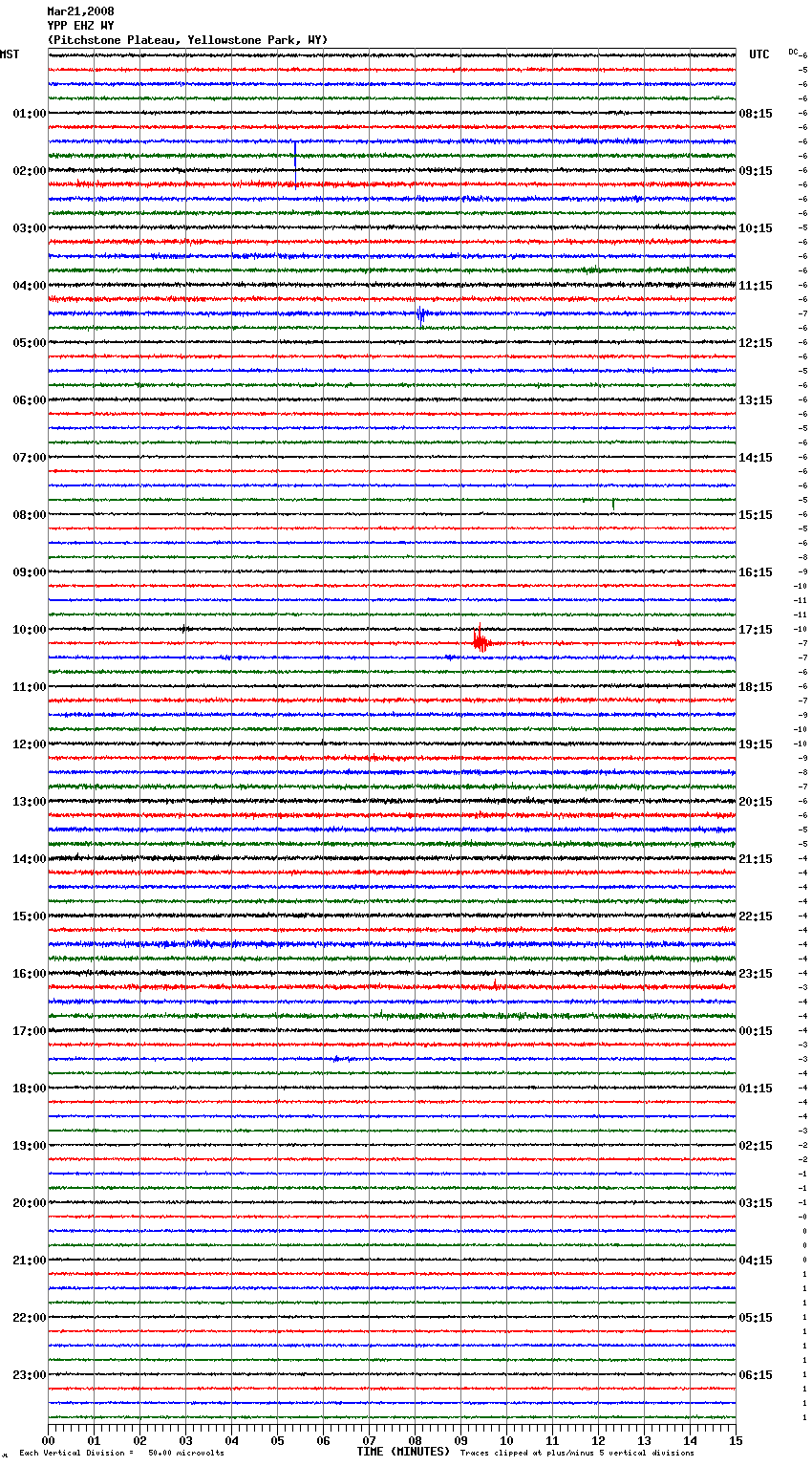Click the 09:15 UTC time label
The height and width of the screenshot is (1466, 812).
(x=756, y=171)
